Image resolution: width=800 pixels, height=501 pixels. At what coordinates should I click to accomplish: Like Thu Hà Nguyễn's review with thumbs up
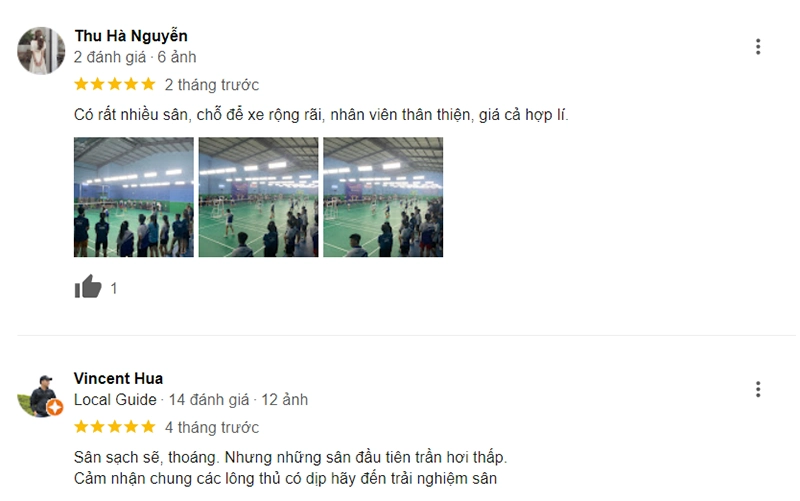88,287
